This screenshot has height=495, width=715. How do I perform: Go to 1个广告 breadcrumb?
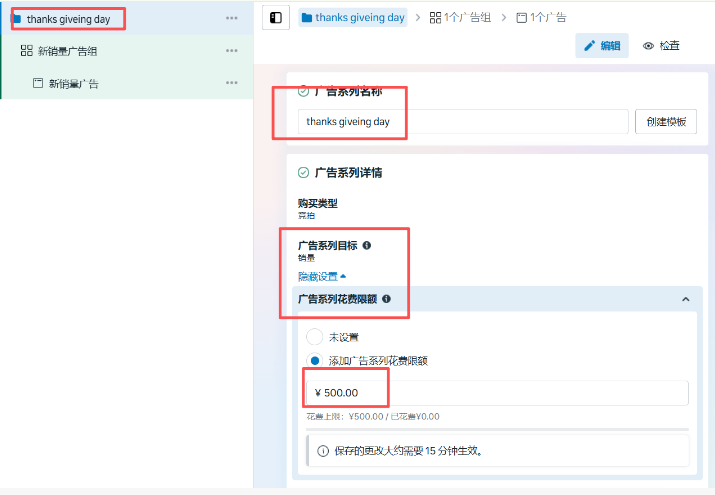pos(541,18)
